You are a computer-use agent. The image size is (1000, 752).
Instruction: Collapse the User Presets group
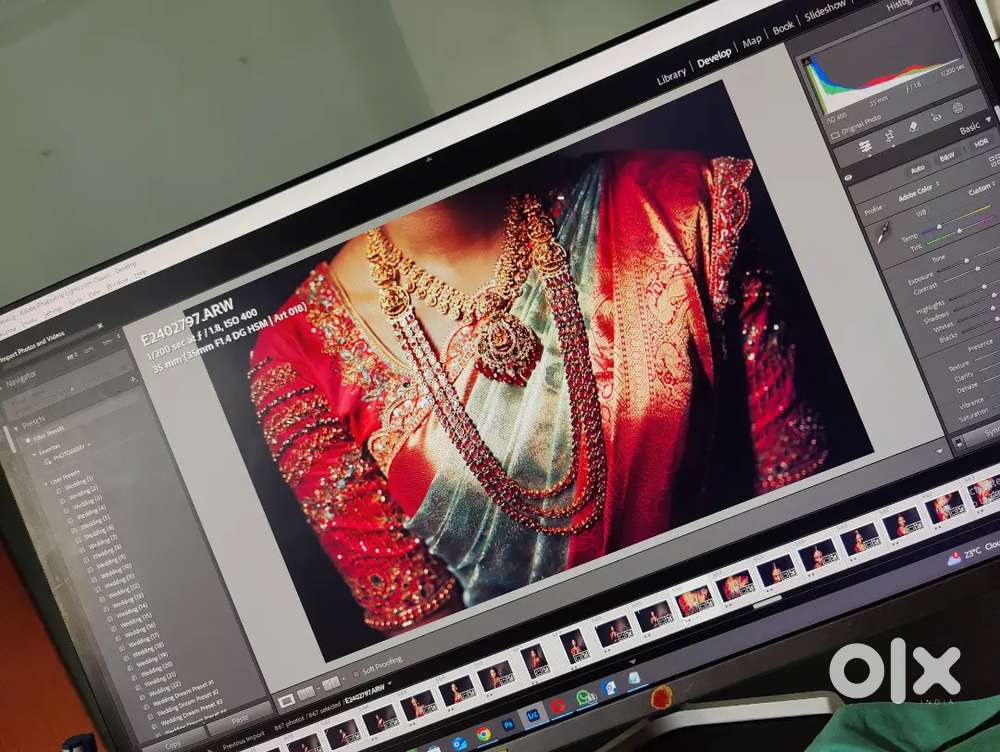(44, 482)
